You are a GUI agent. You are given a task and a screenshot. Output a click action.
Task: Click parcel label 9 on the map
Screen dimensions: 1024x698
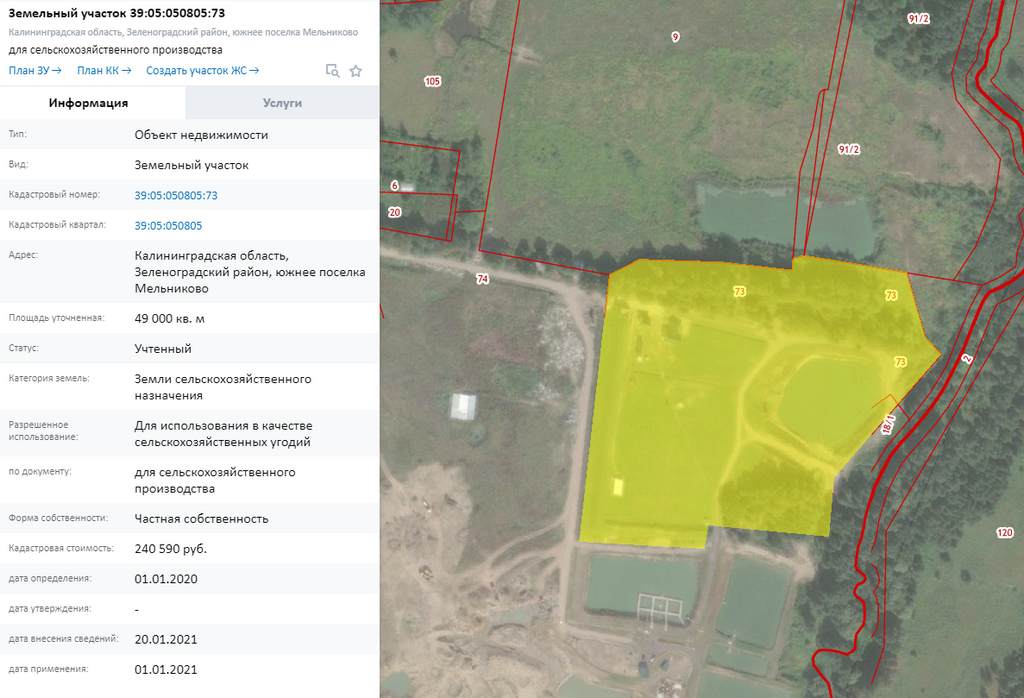coord(675,37)
